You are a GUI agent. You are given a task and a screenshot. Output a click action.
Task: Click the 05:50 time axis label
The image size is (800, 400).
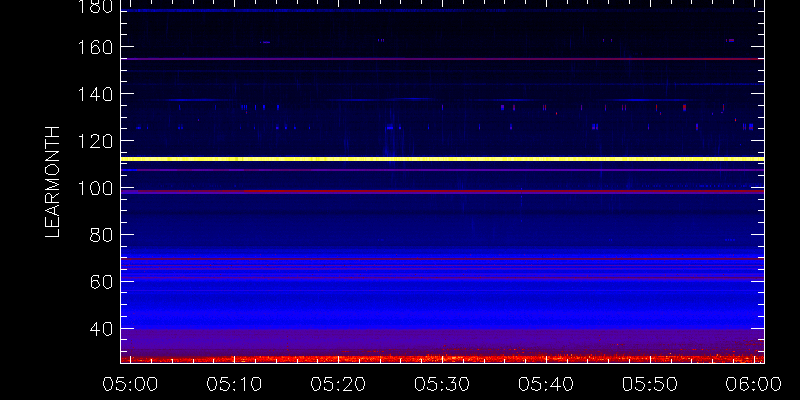[x=651, y=384]
